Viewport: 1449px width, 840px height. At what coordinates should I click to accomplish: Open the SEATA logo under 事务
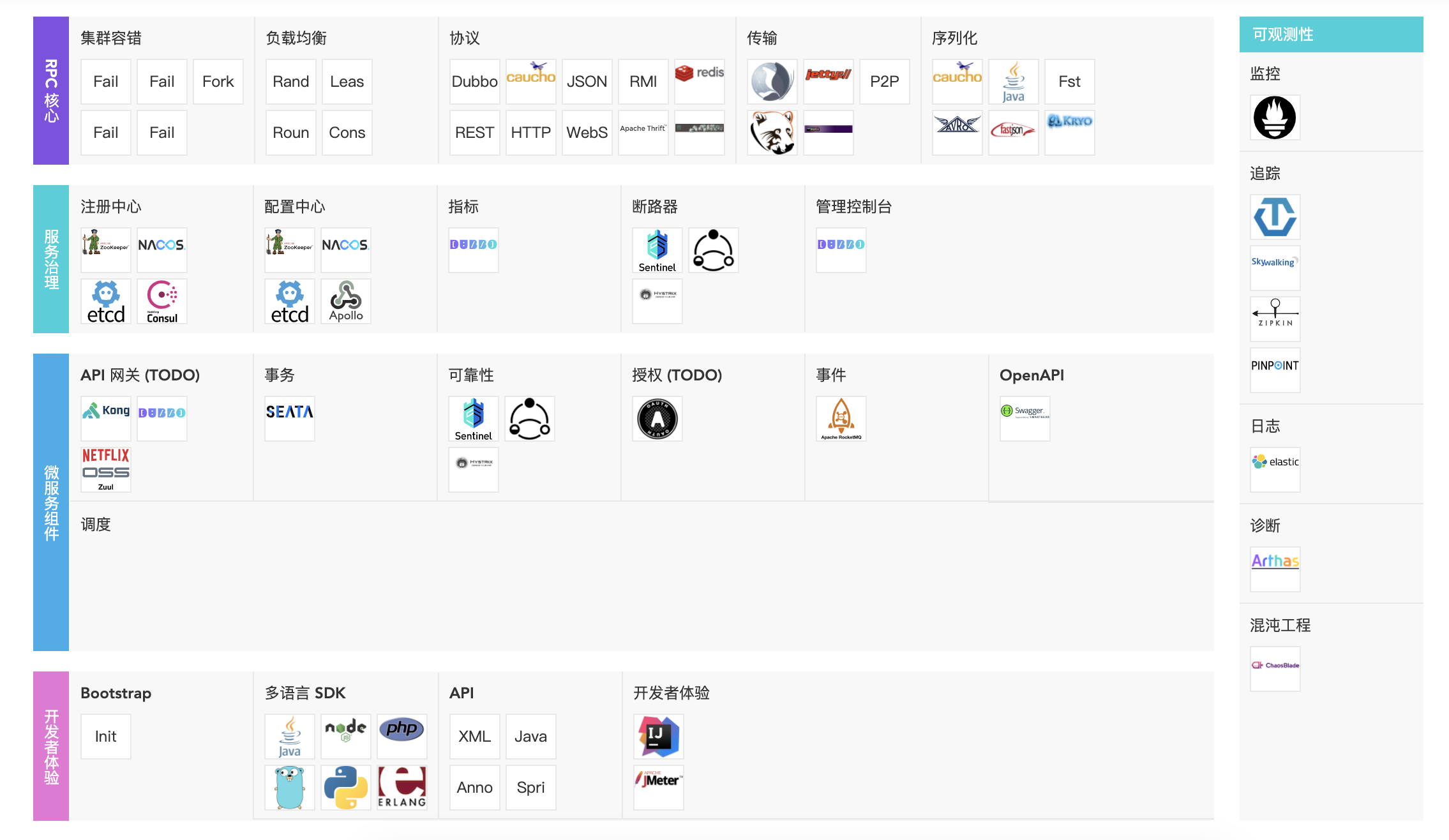(x=289, y=419)
